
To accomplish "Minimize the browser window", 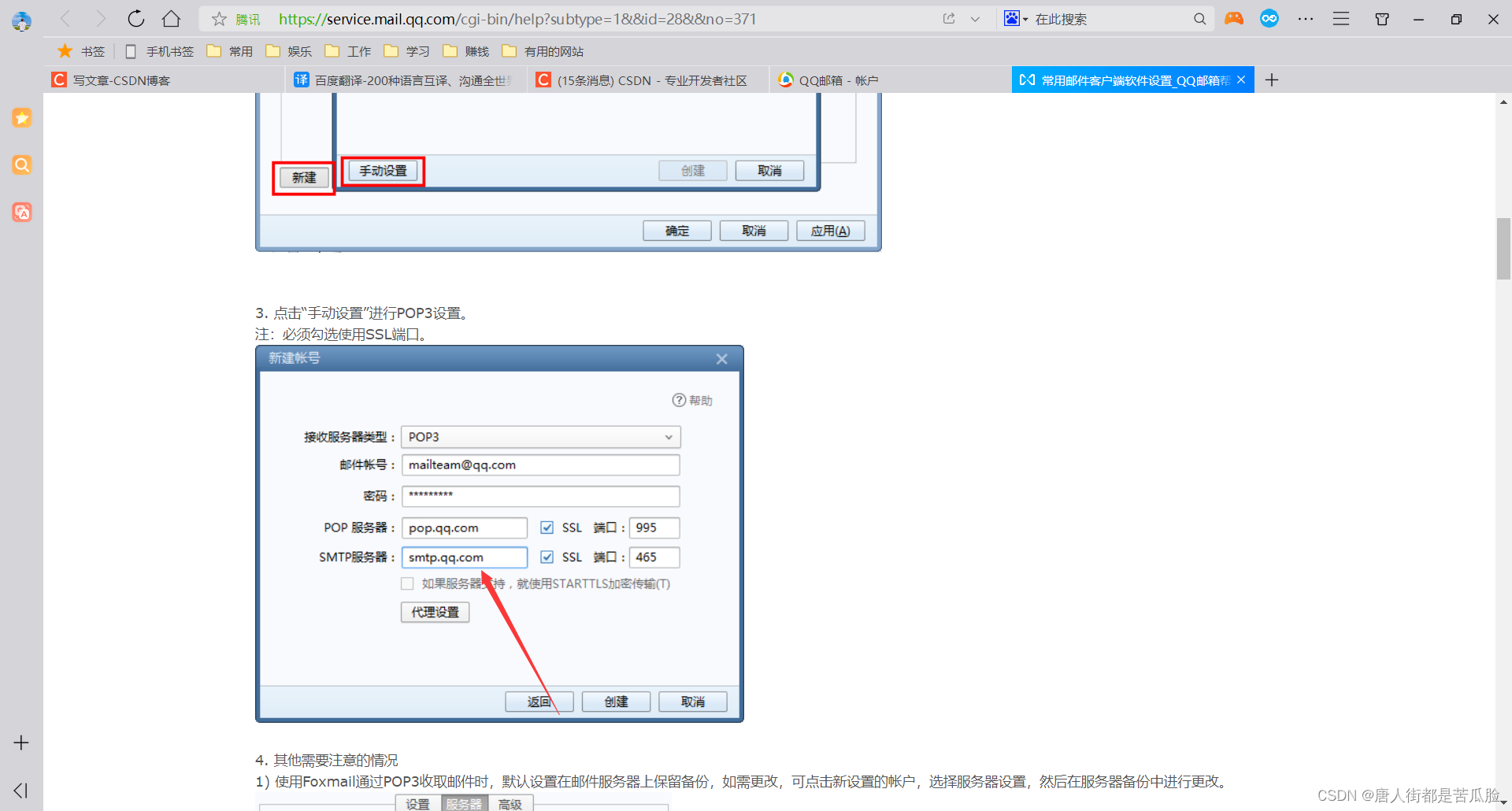I will 1418,19.
